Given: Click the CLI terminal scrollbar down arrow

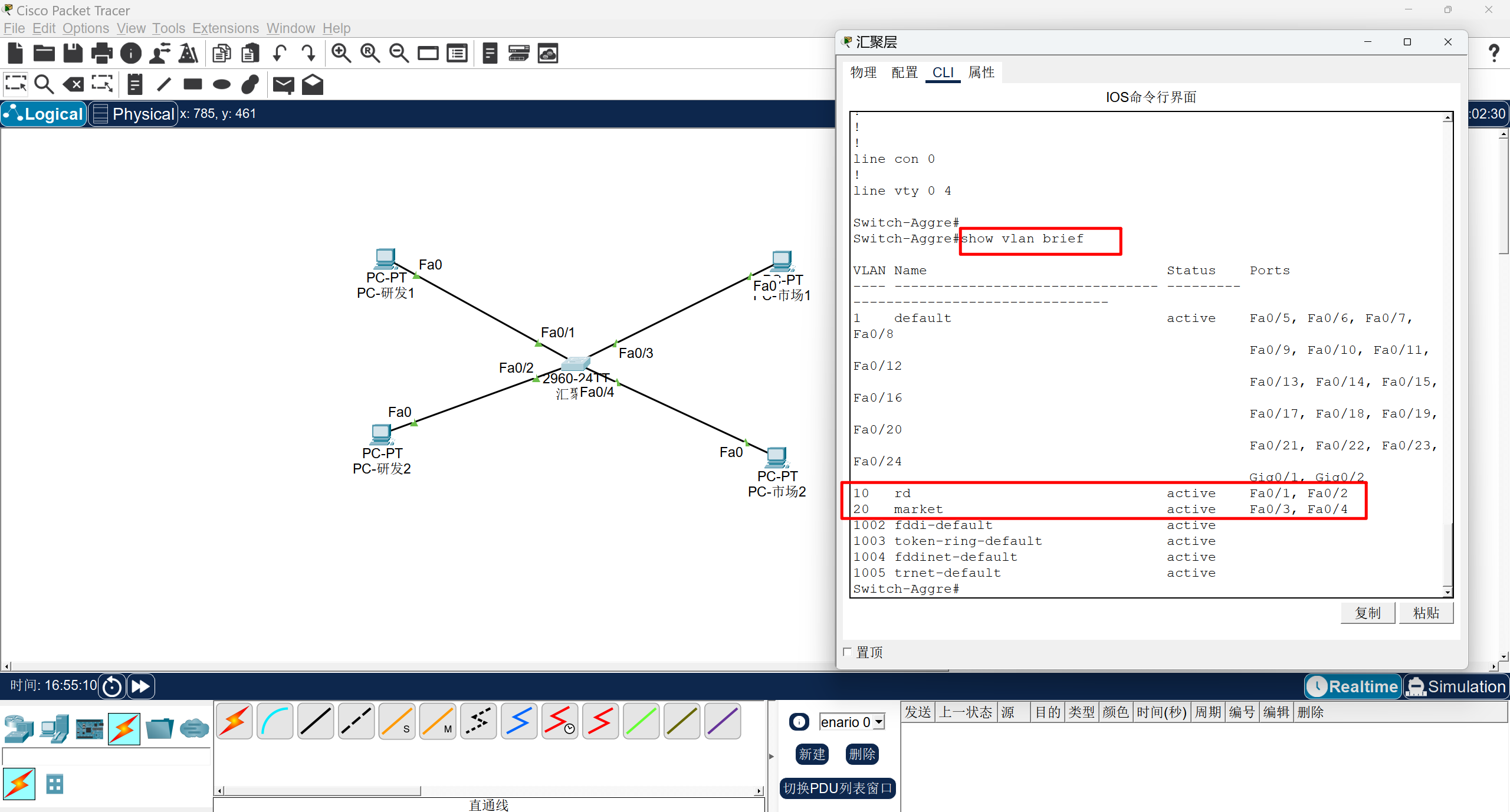Looking at the screenshot, I should click(1447, 592).
